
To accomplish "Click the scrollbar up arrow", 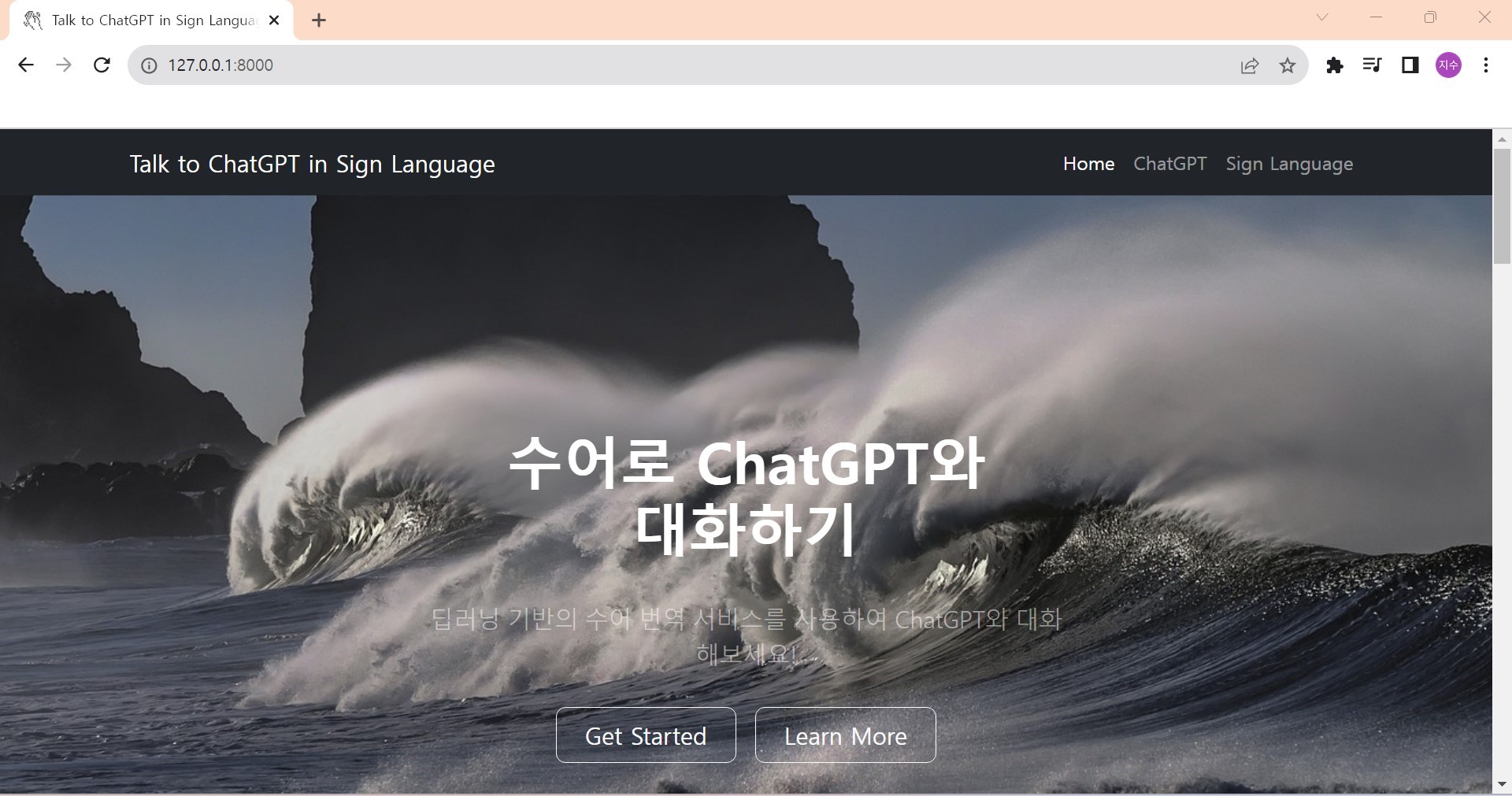I will [1502, 139].
